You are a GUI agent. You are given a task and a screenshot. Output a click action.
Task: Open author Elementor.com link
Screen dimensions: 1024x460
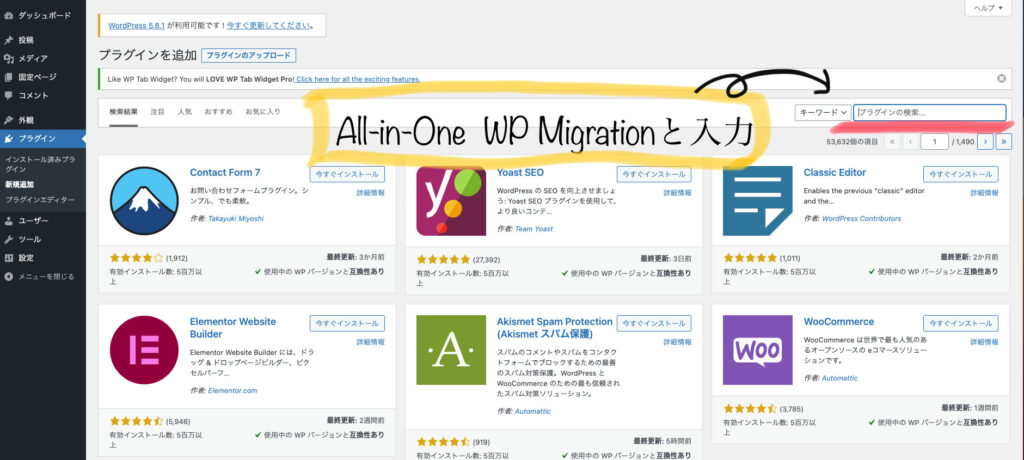click(x=232, y=390)
